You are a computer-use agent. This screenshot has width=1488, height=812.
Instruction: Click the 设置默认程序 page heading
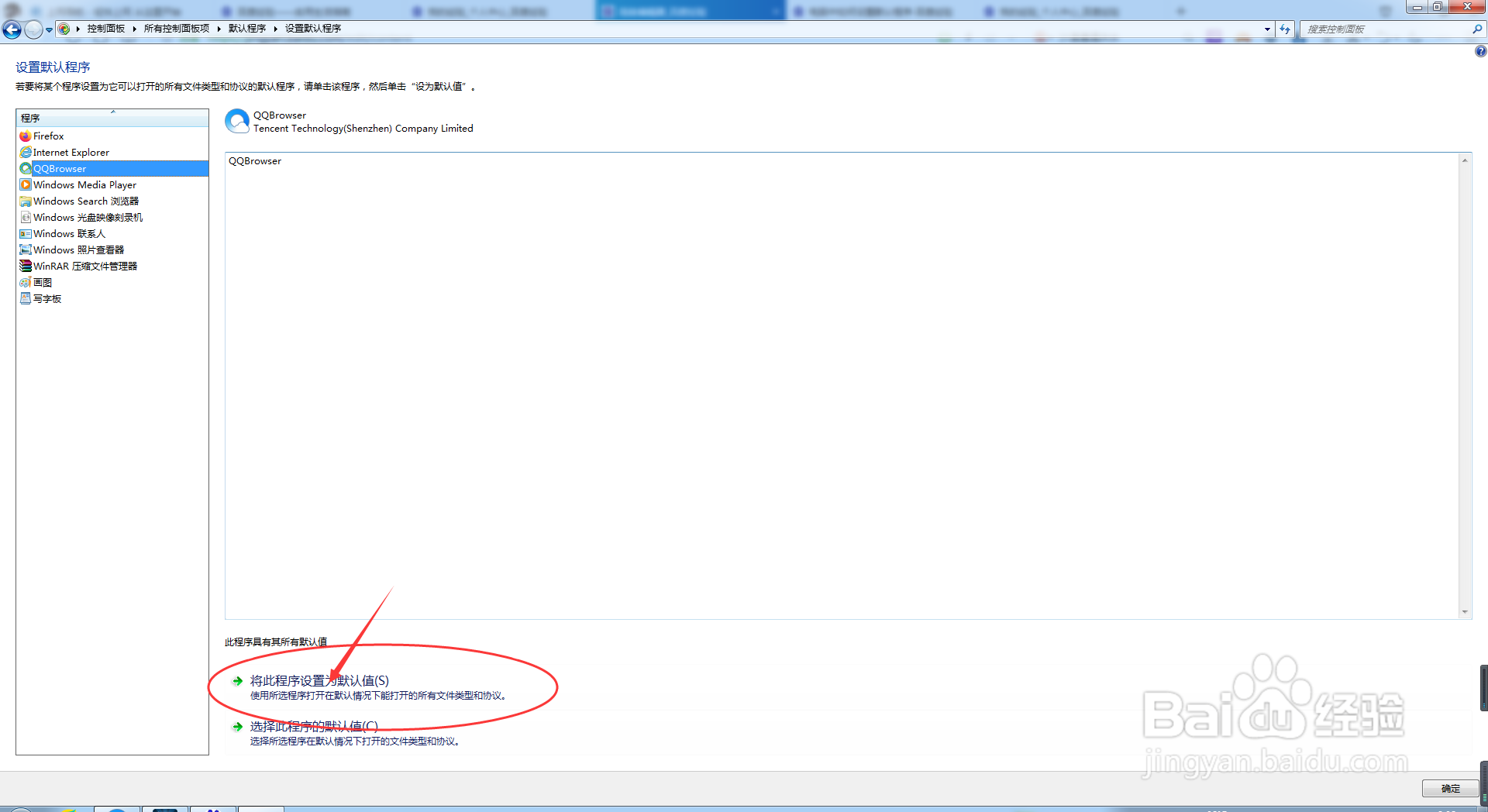[x=53, y=67]
